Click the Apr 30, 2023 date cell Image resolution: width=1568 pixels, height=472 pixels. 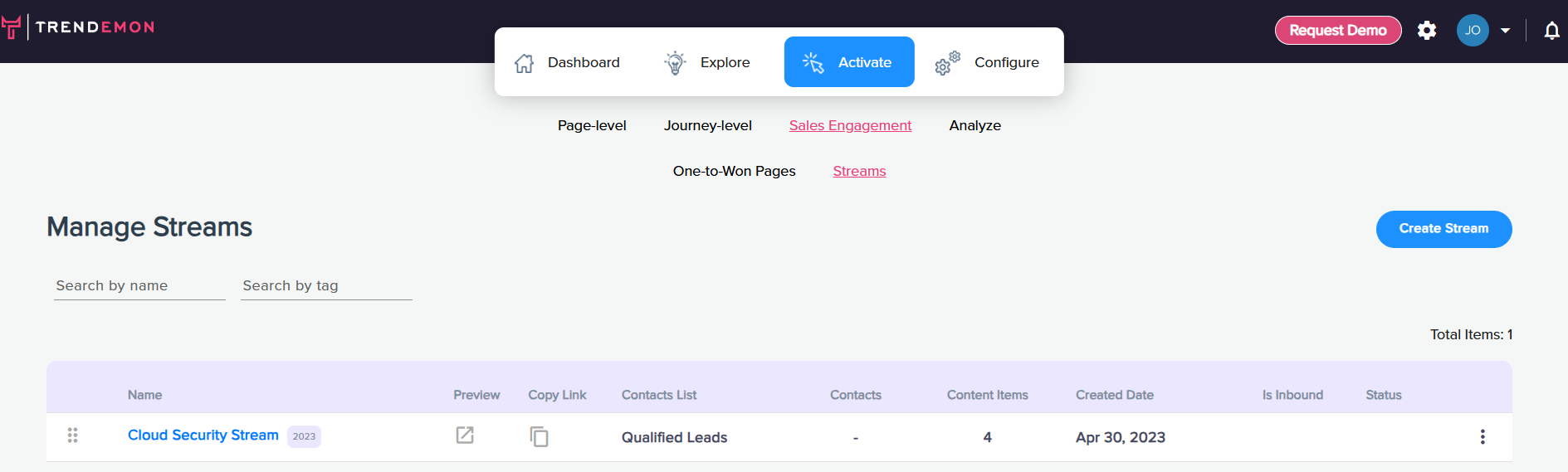[x=1121, y=437]
